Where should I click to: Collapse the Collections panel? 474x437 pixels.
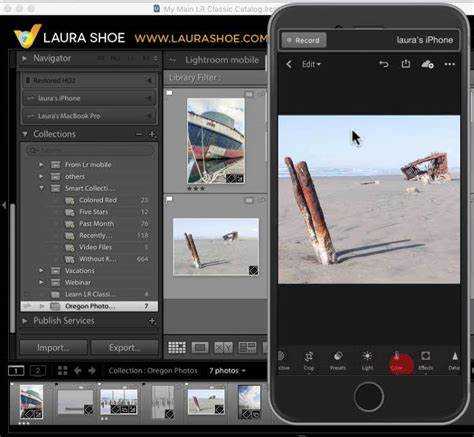pyautogui.click(x=25, y=134)
